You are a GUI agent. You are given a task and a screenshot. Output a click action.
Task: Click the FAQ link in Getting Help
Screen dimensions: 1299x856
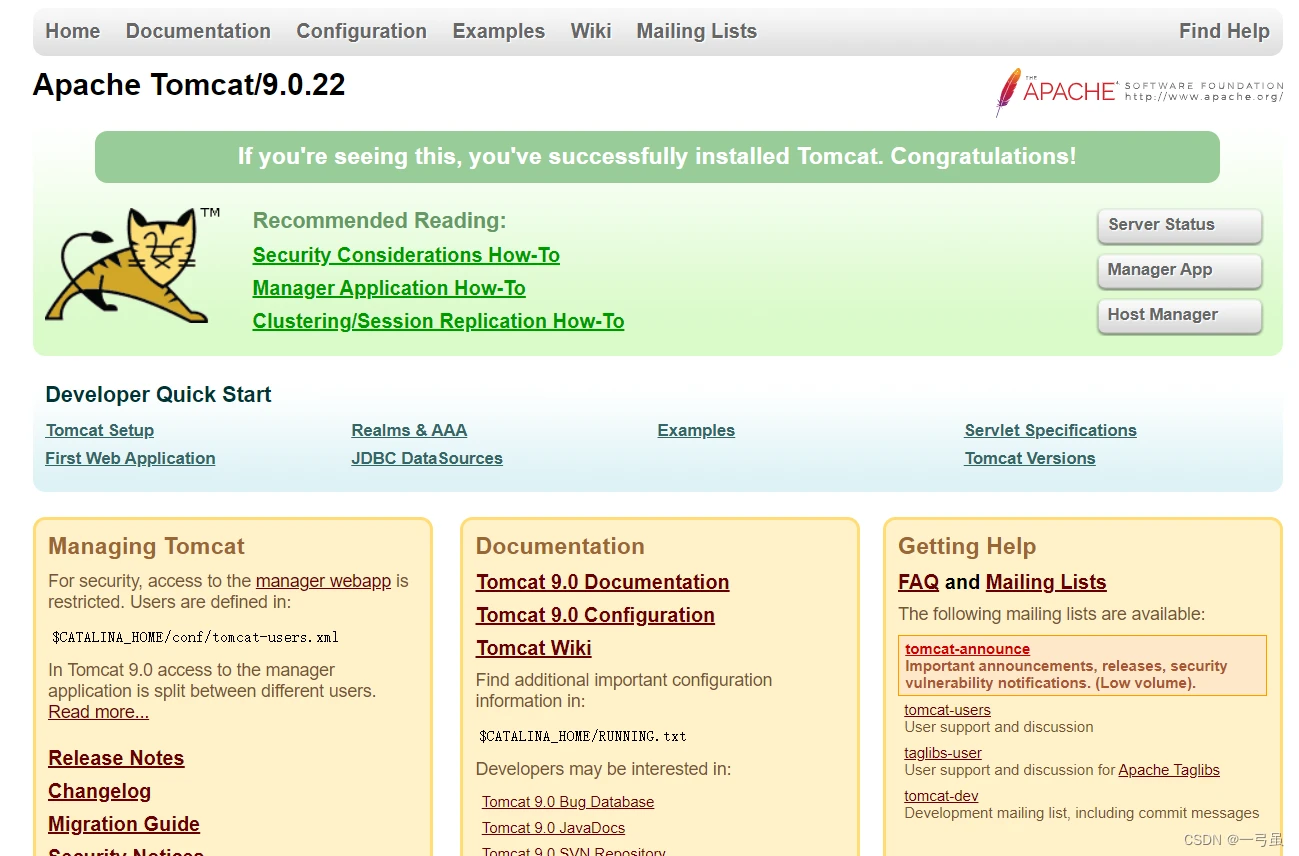(918, 582)
